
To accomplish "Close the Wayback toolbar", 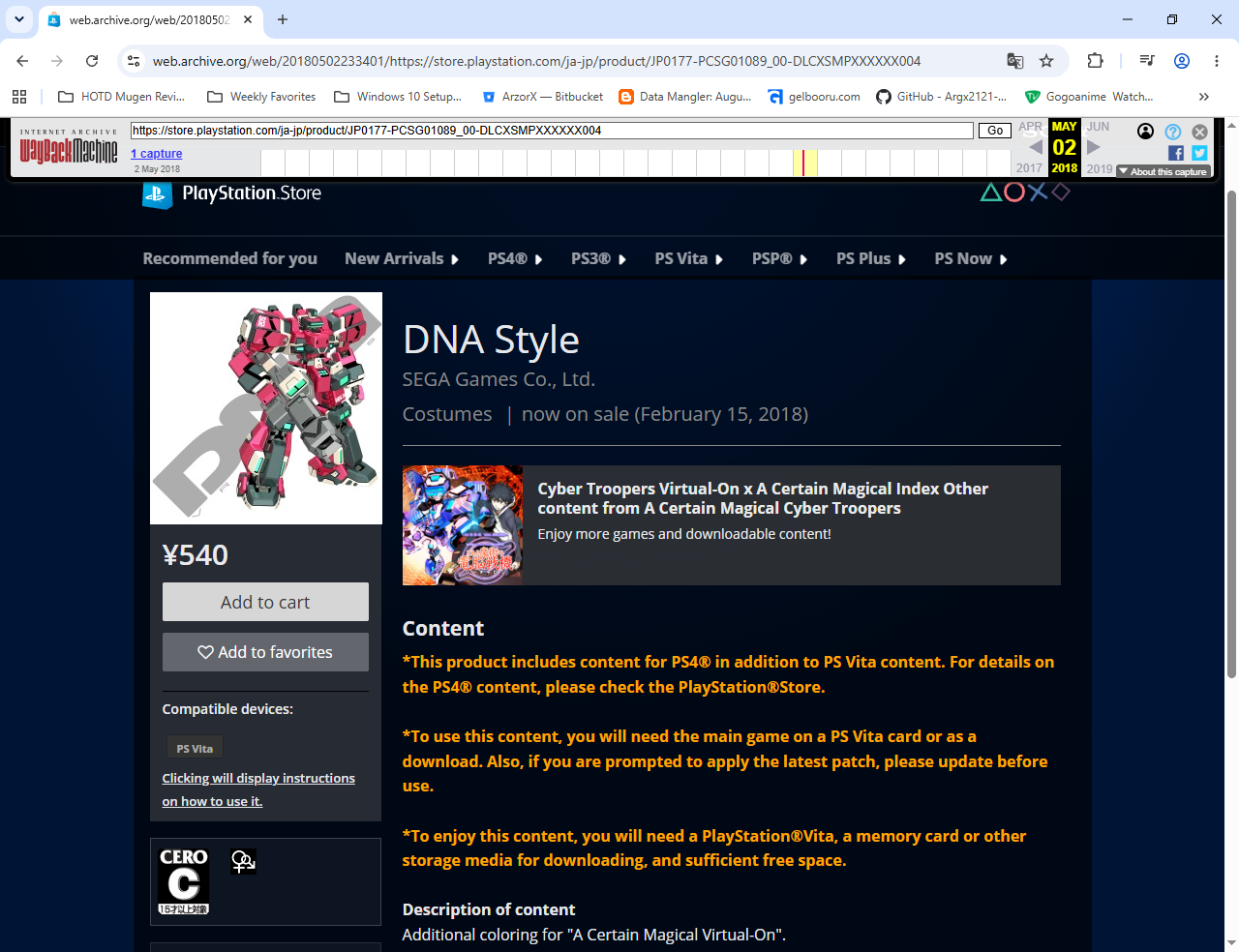I will (x=1199, y=132).
